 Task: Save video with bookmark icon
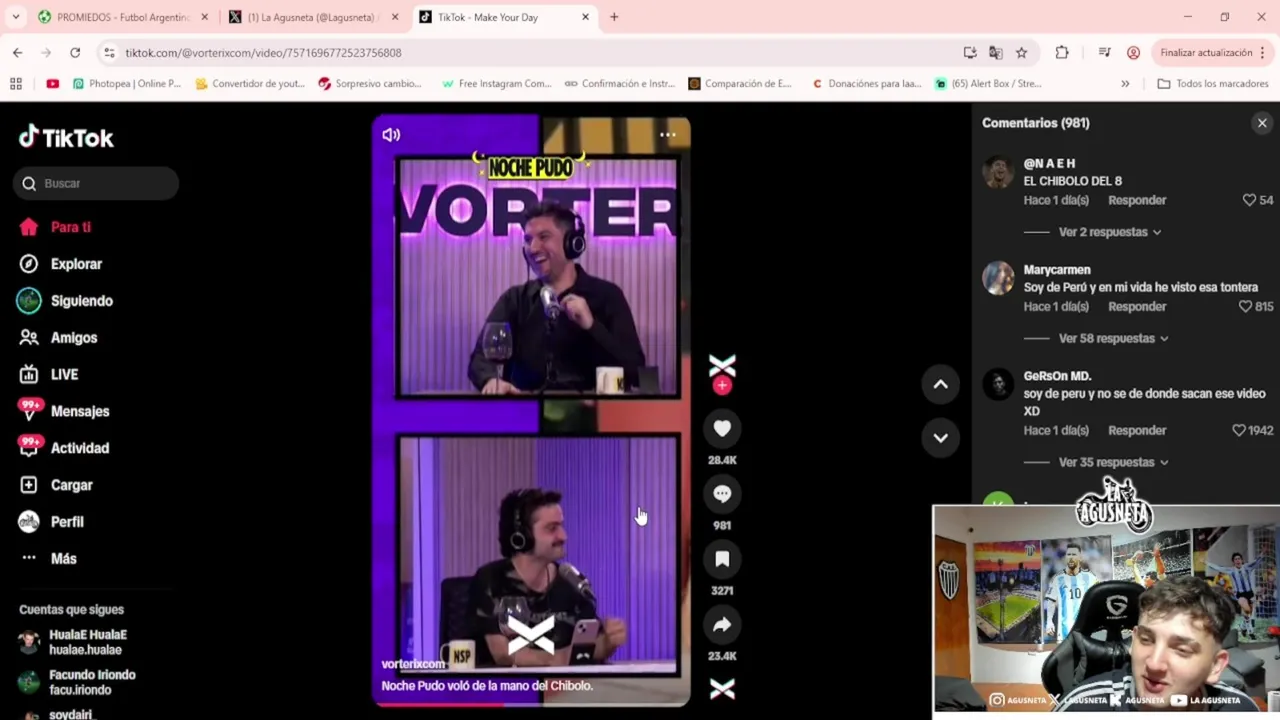tap(722, 559)
